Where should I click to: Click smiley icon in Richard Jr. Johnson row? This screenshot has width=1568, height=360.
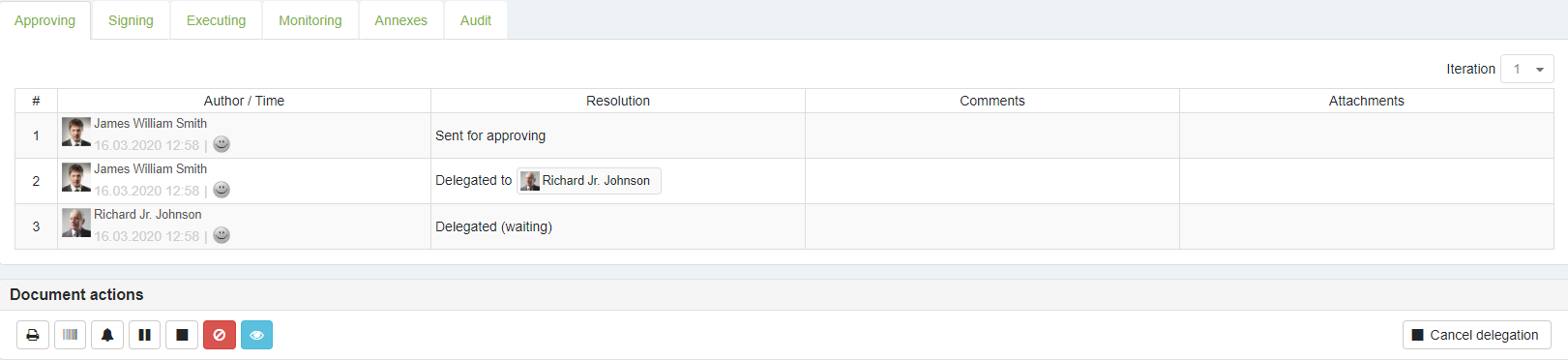222,235
